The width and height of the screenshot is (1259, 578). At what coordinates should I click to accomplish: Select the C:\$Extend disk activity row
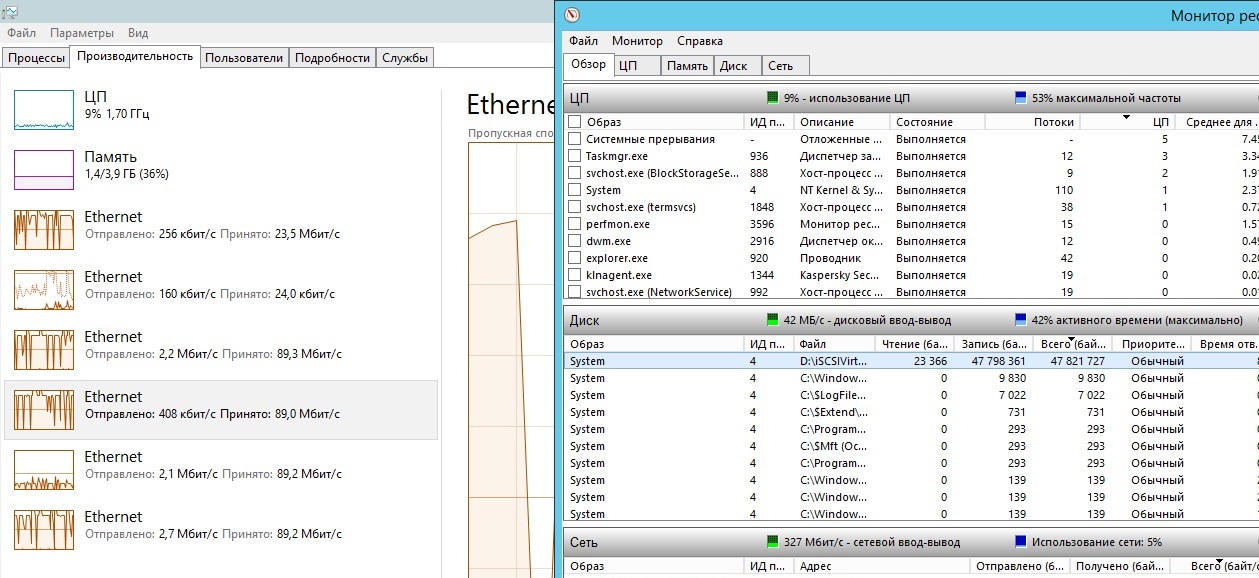click(x=911, y=412)
